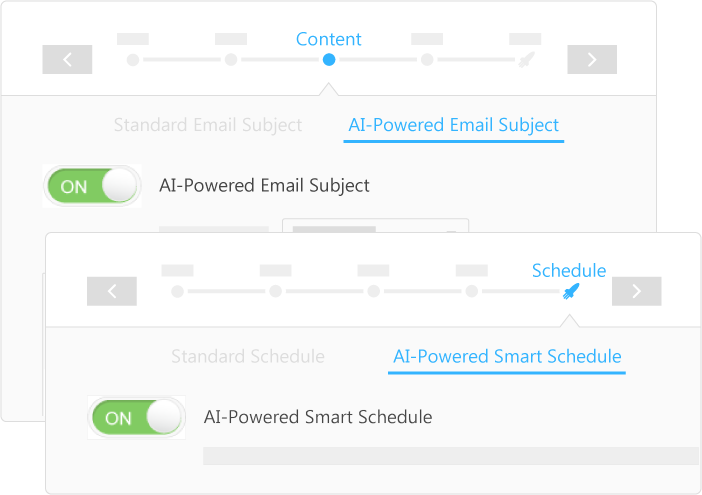
Task: Switch to the Standard Email Subject tab
Action: tap(208, 125)
